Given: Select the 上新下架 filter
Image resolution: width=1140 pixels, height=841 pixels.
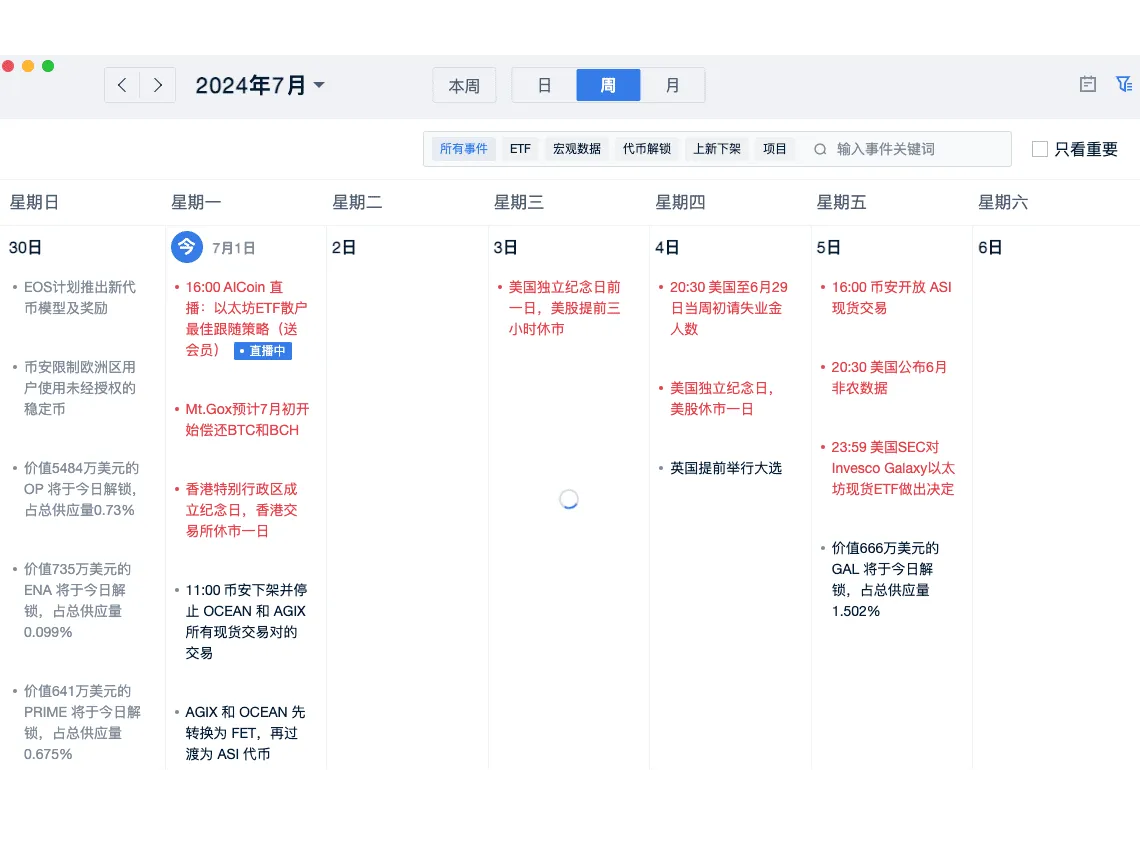Looking at the screenshot, I should (x=717, y=149).
